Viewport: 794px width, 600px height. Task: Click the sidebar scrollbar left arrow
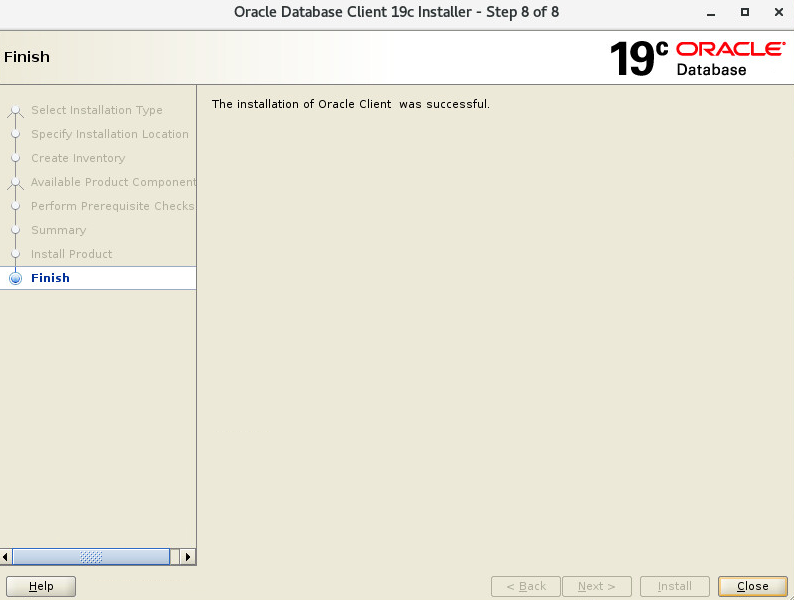(x=6, y=557)
